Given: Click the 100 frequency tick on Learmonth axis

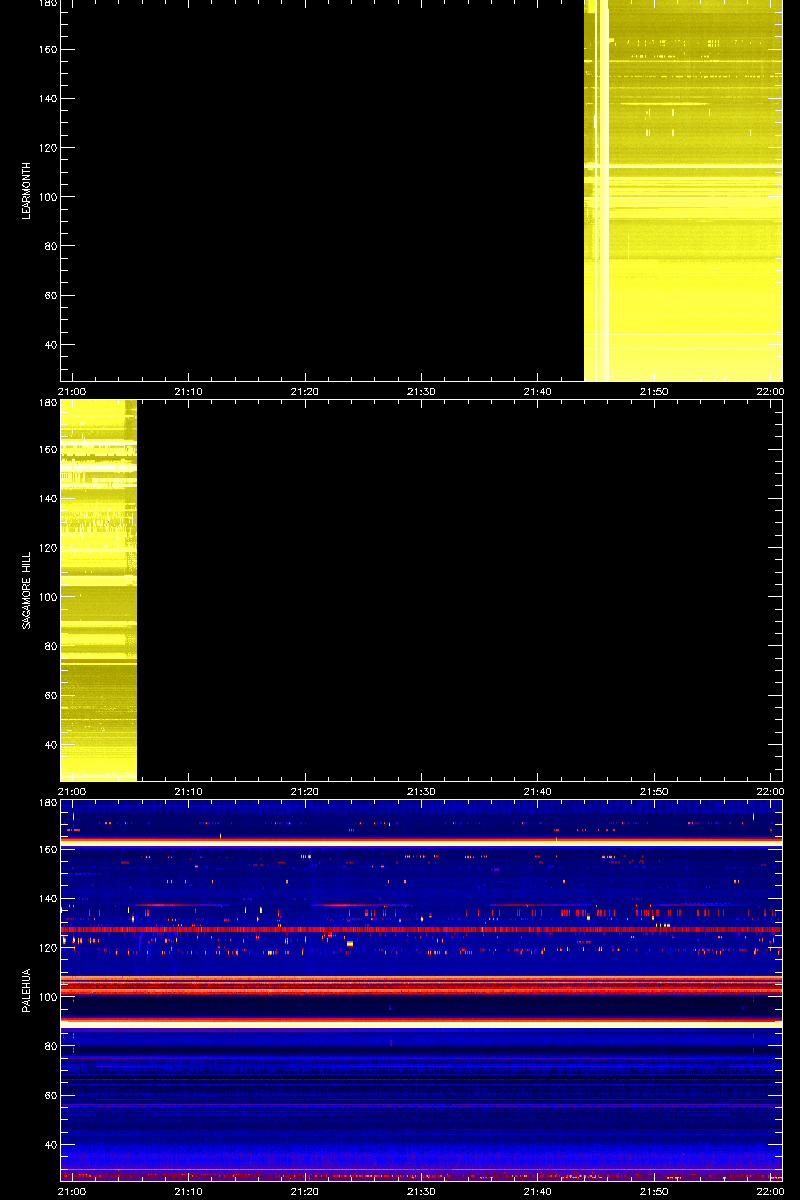Looking at the screenshot, I should [48, 197].
